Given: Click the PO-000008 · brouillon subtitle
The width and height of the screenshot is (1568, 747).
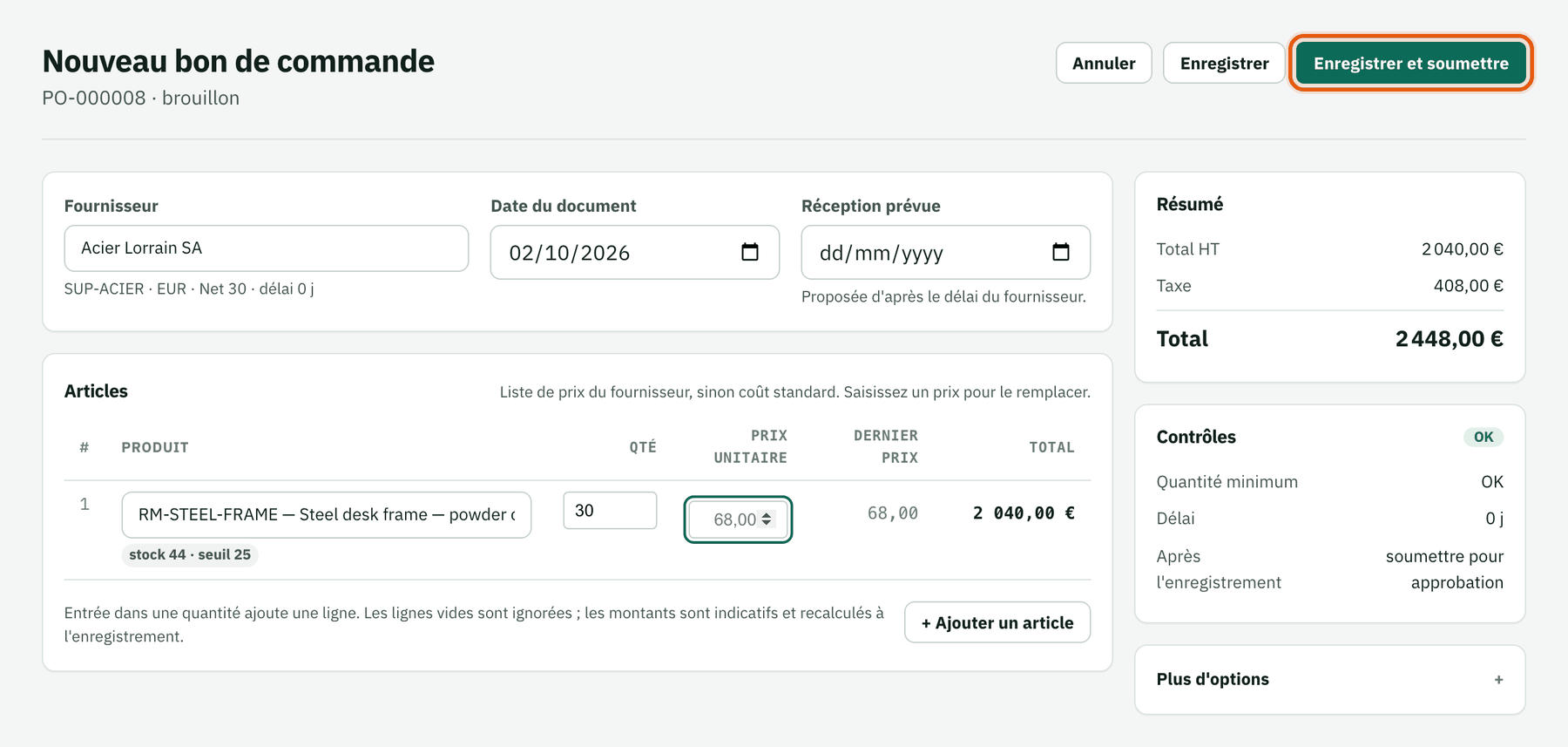Looking at the screenshot, I should point(141,98).
